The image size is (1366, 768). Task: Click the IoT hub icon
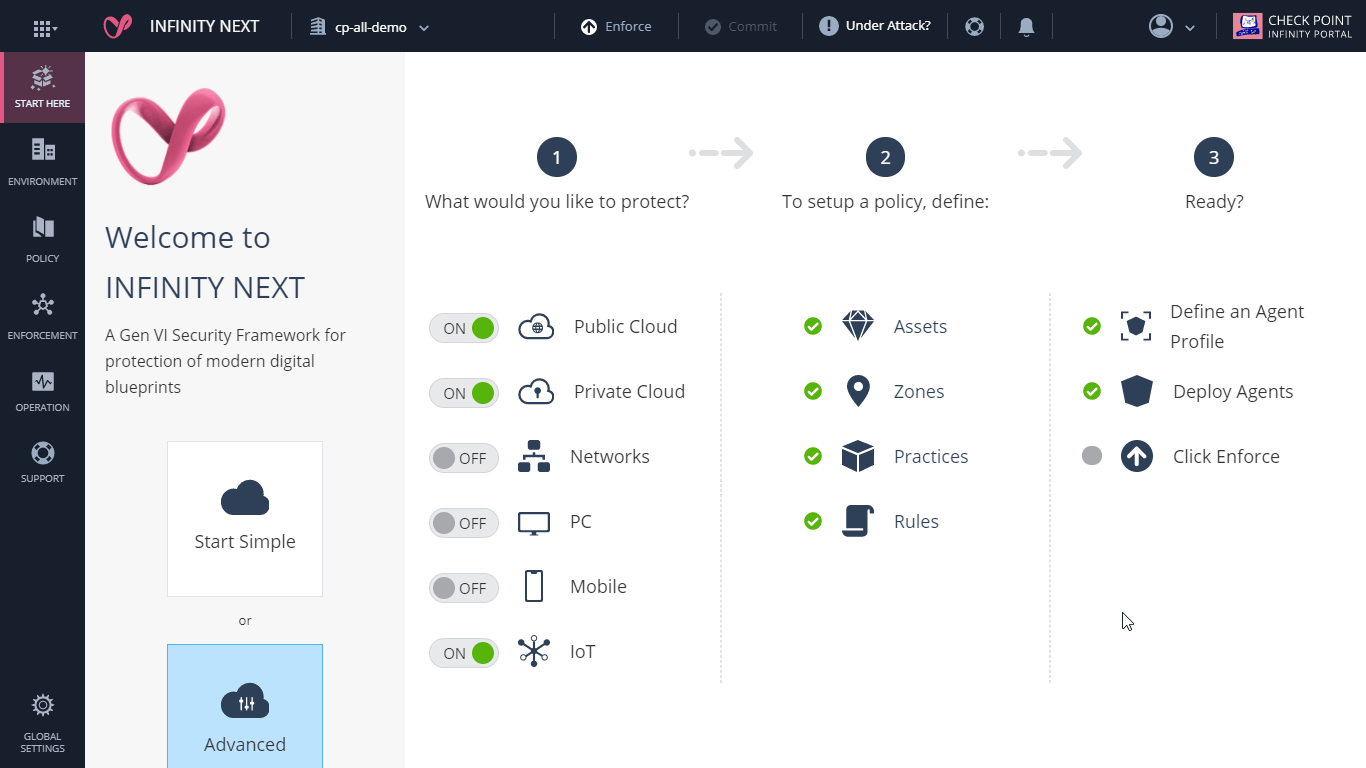[x=534, y=651]
